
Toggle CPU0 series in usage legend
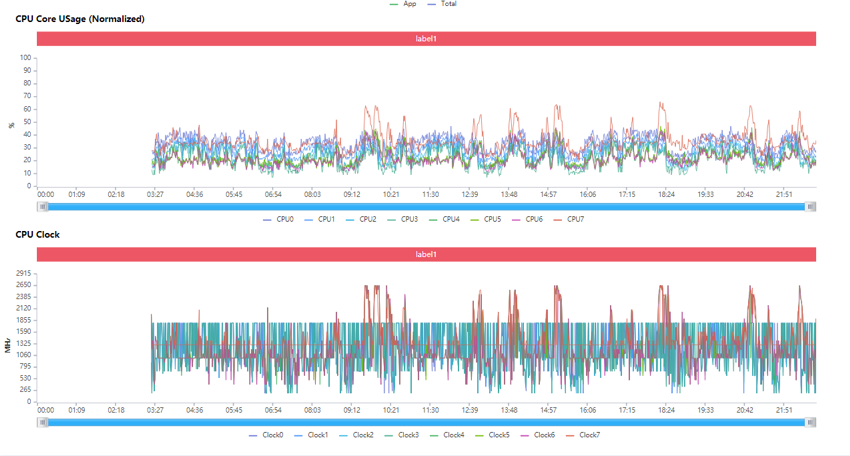[278, 219]
